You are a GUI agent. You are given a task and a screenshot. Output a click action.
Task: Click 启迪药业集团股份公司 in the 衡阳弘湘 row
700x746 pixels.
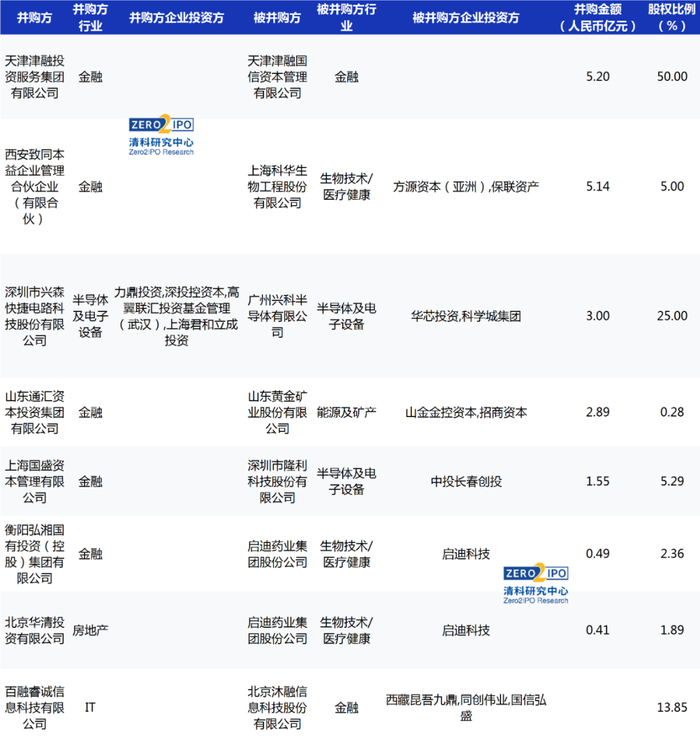click(x=277, y=554)
